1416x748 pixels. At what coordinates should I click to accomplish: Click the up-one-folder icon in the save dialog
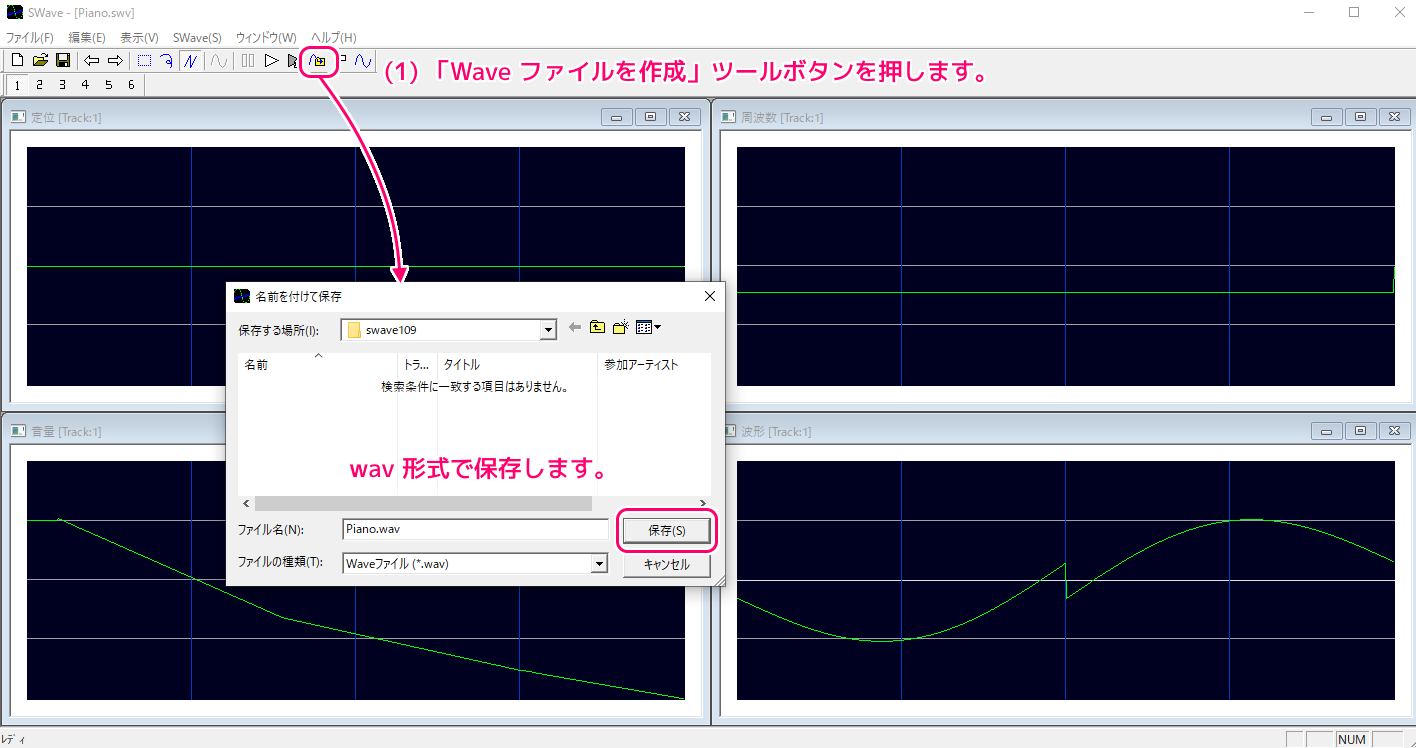pos(597,327)
